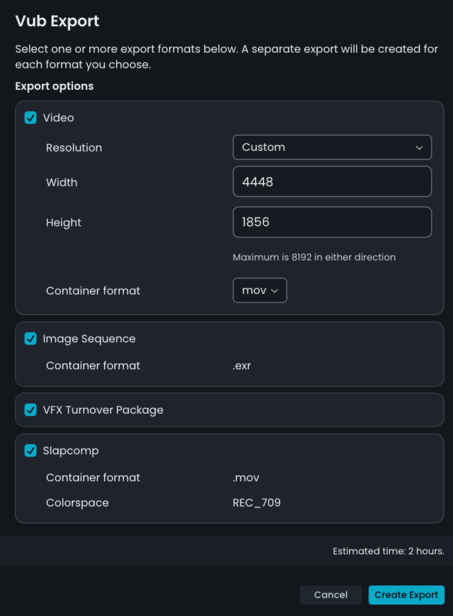
Task: Click the 'Height' label
Action: 64,222
